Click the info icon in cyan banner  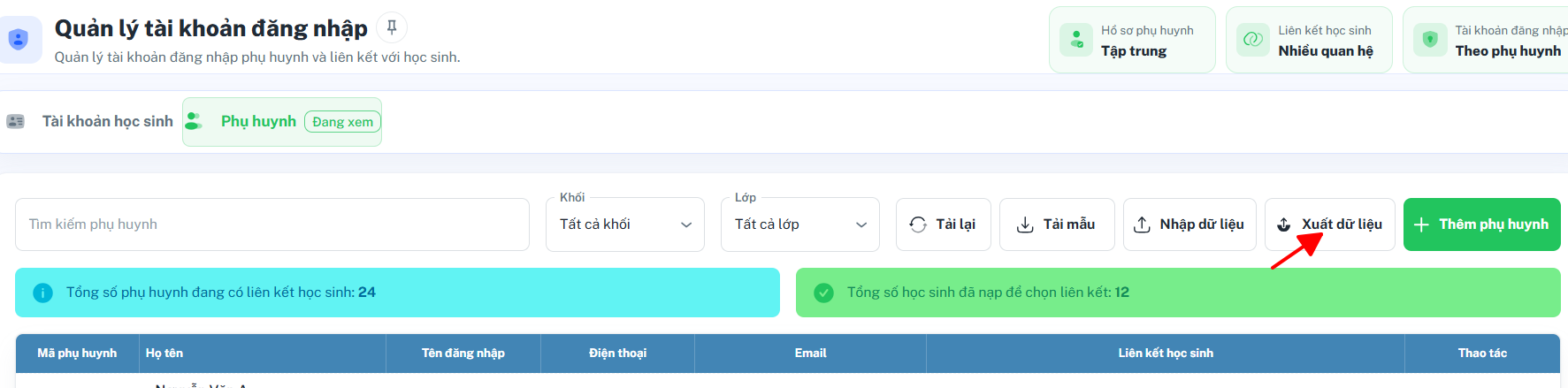coord(42,293)
